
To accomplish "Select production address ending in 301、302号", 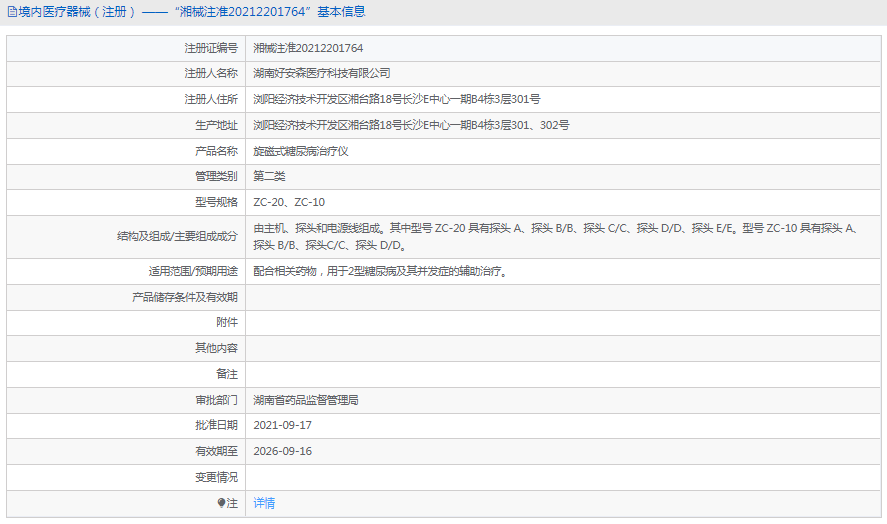I will point(411,125).
